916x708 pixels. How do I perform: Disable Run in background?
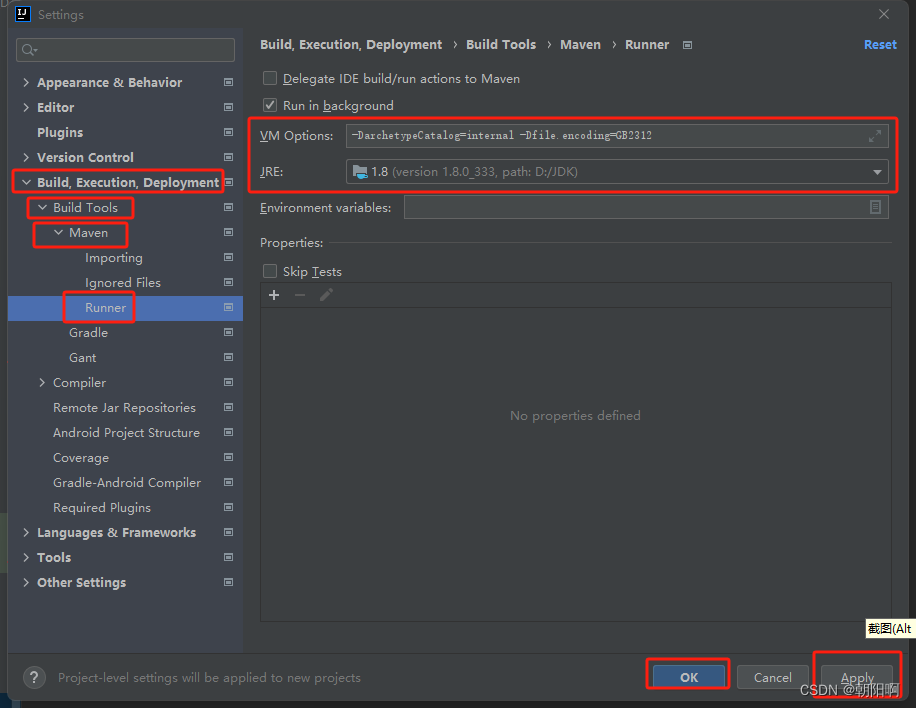pos(269,104)
